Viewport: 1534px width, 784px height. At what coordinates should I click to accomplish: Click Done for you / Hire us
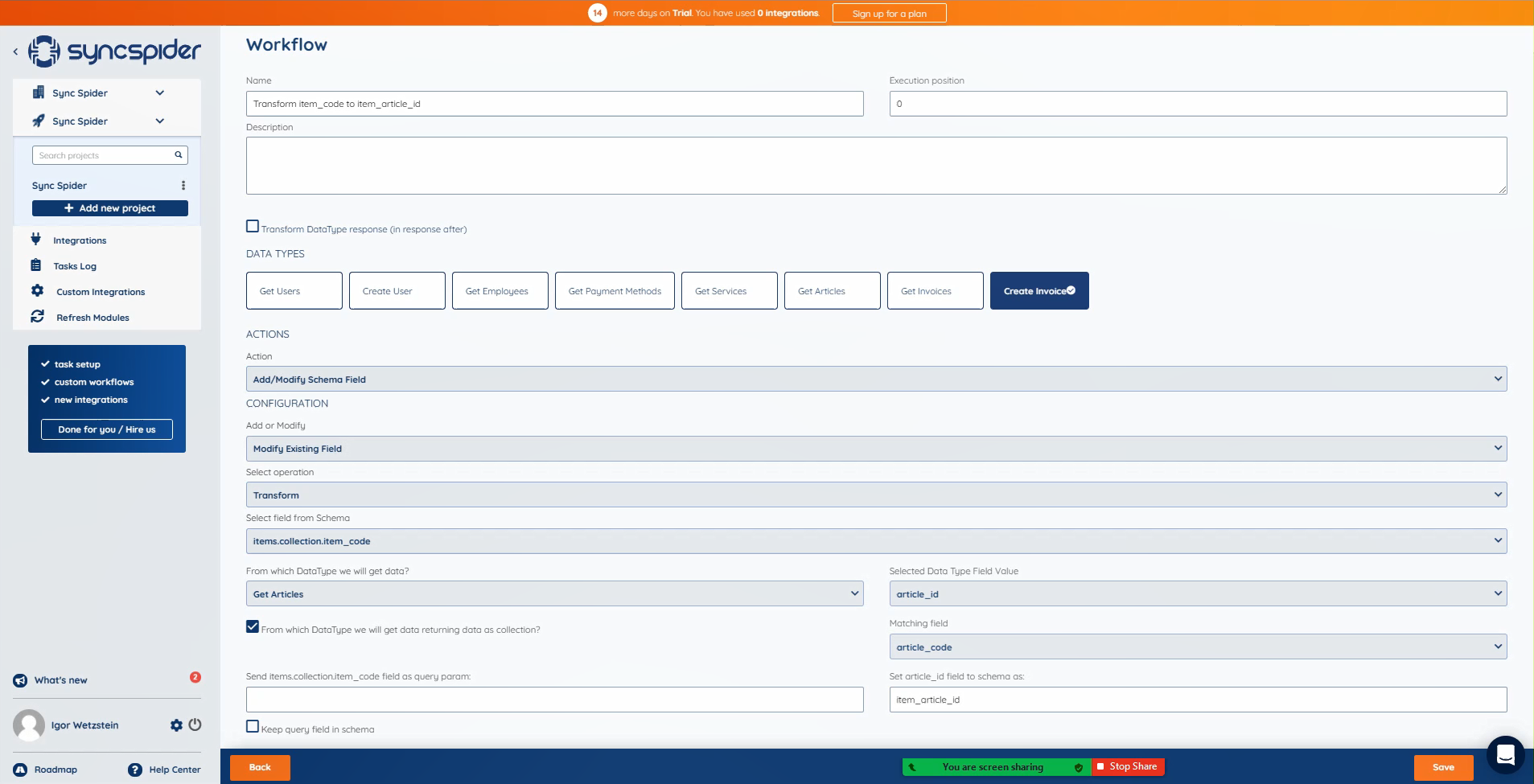(107, 429)
